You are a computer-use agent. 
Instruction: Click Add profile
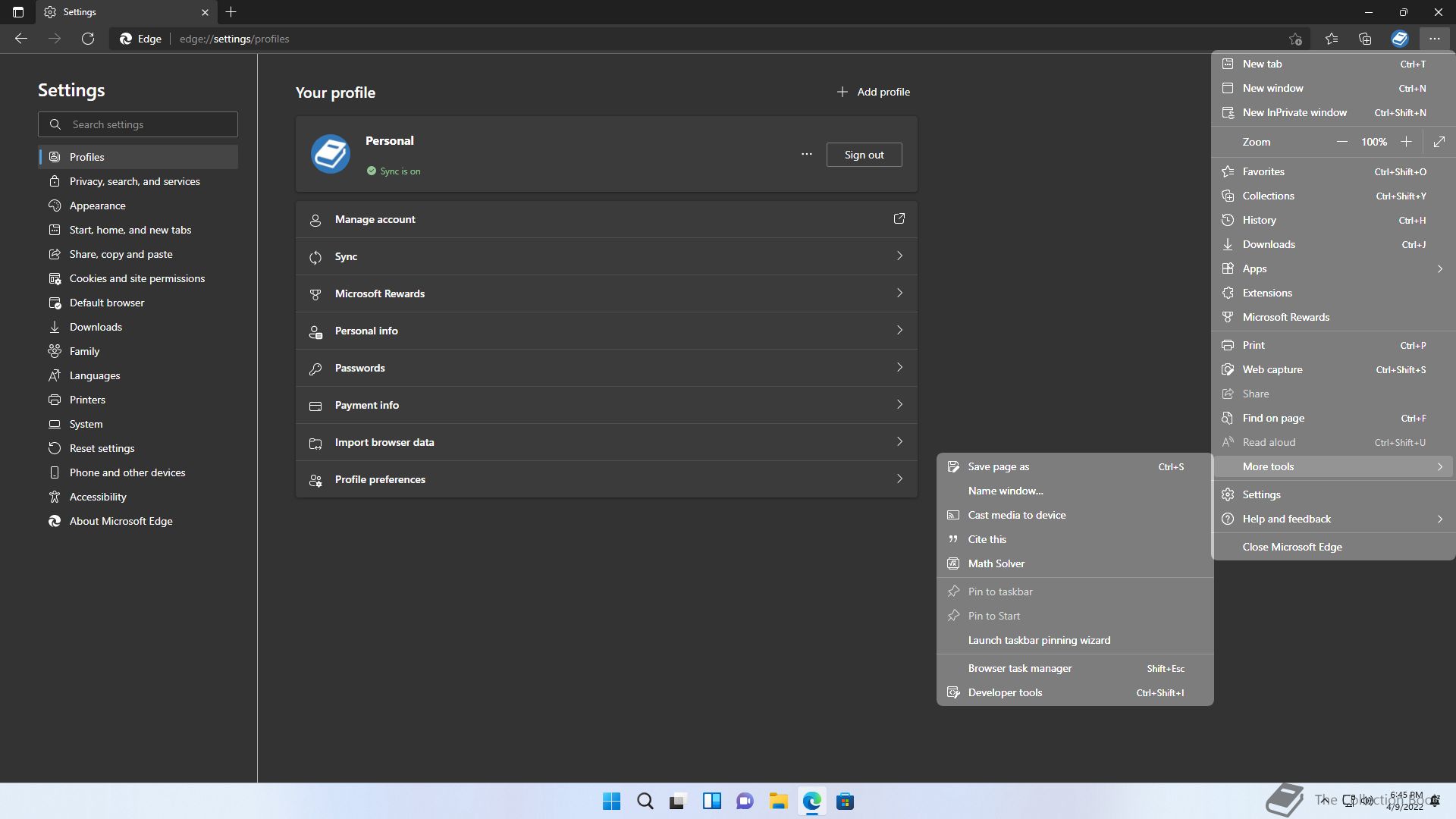[873, 92]
